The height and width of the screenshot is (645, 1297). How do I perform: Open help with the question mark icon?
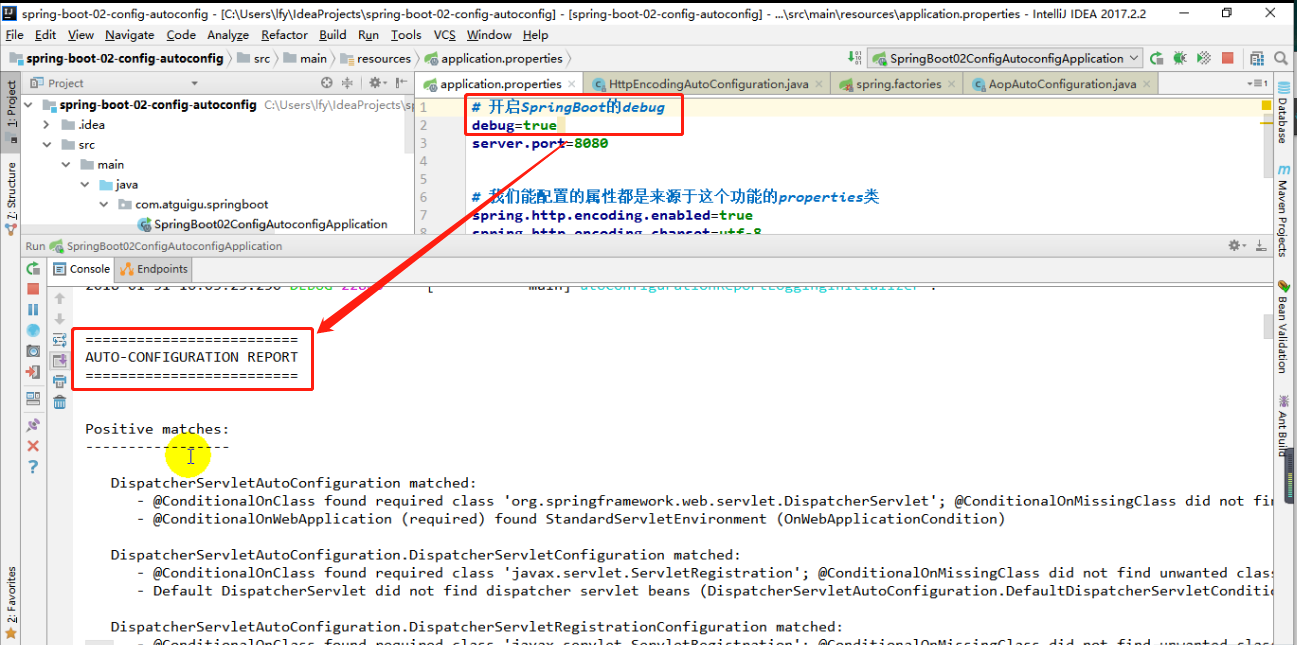click(33, 467)
